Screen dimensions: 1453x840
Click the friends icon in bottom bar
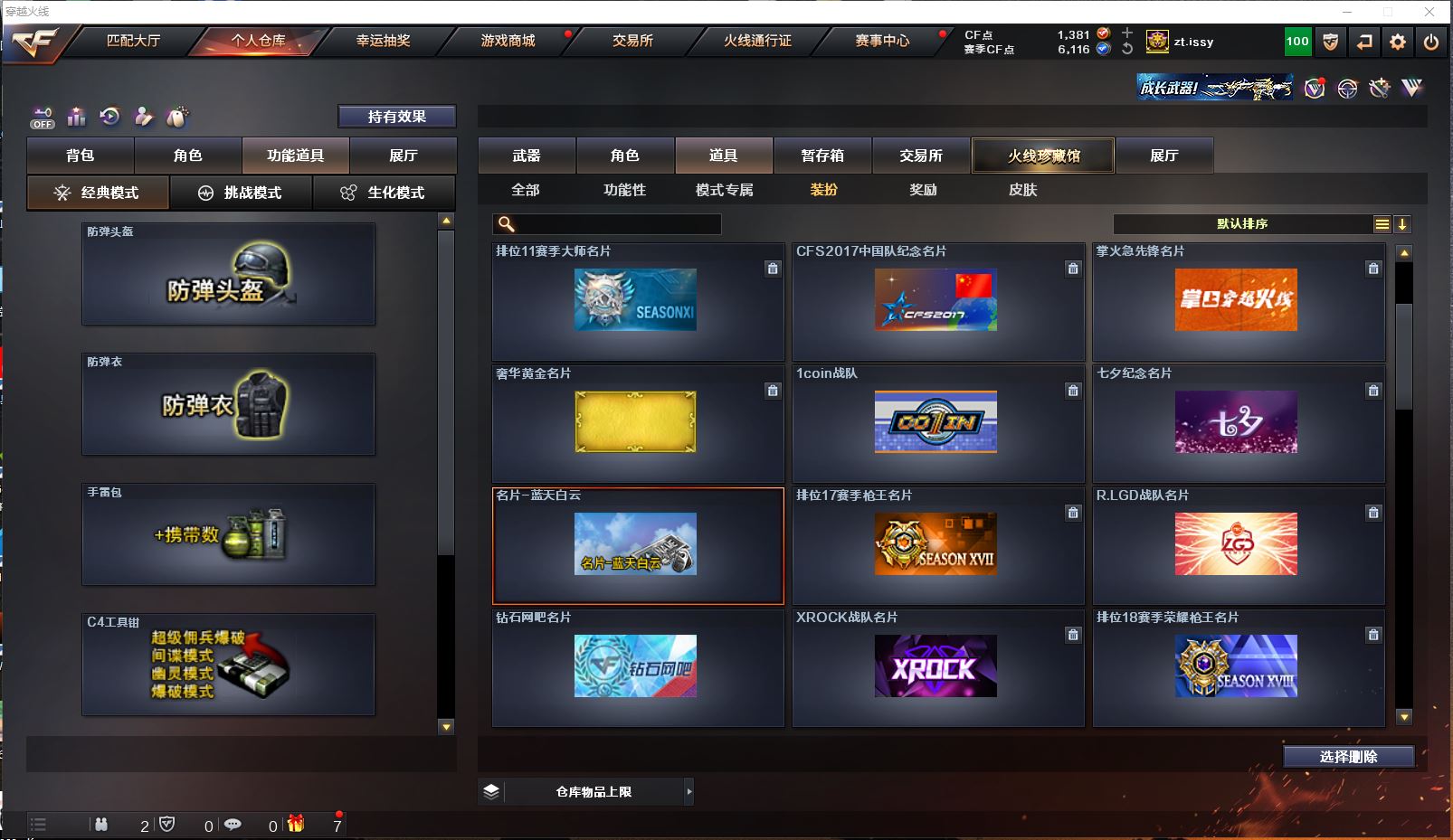click(101, 824)
